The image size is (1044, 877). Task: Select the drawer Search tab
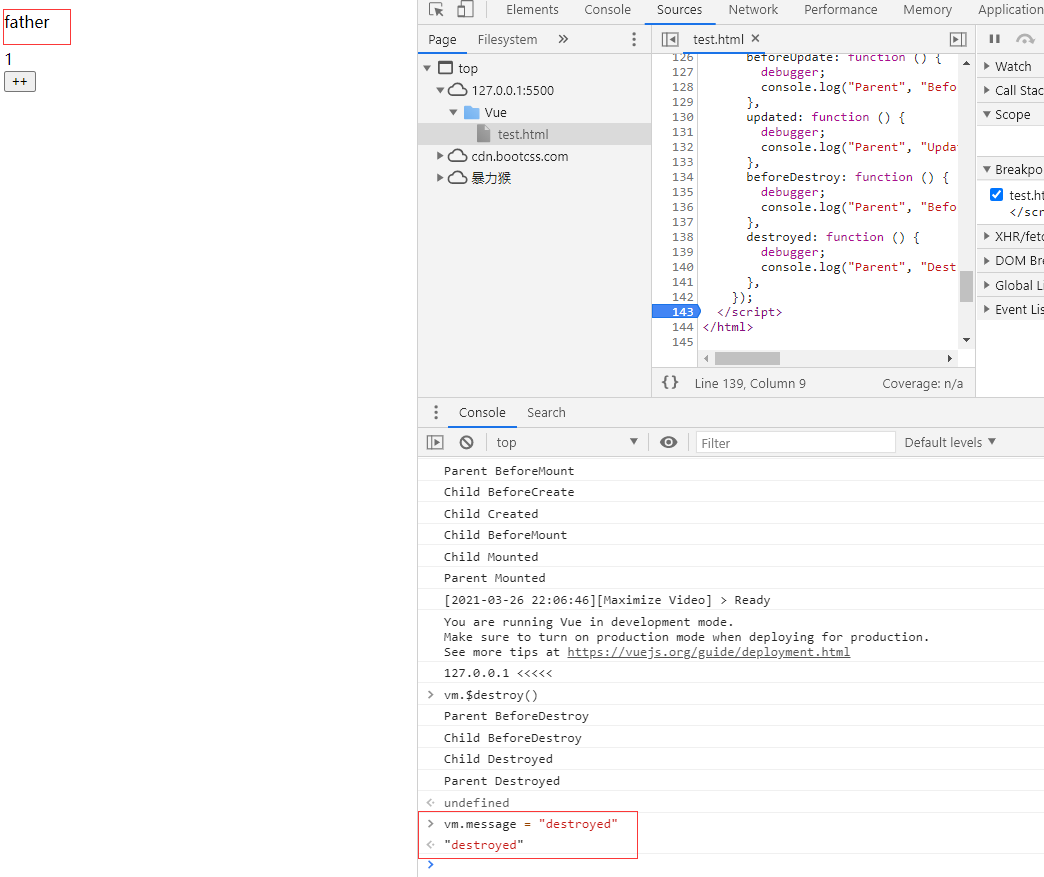pos(546,412)
